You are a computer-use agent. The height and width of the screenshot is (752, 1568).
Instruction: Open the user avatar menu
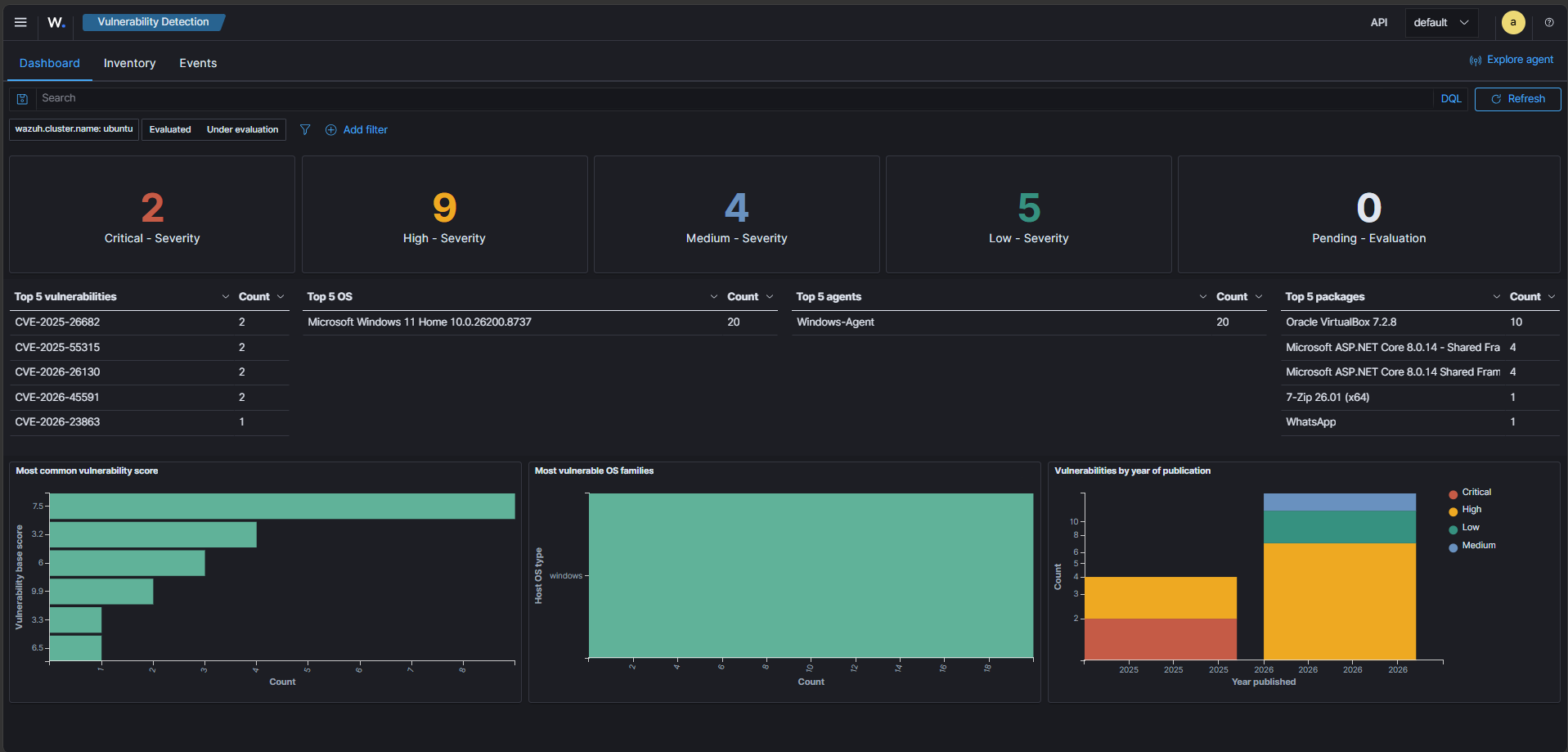coord(1513,22)
